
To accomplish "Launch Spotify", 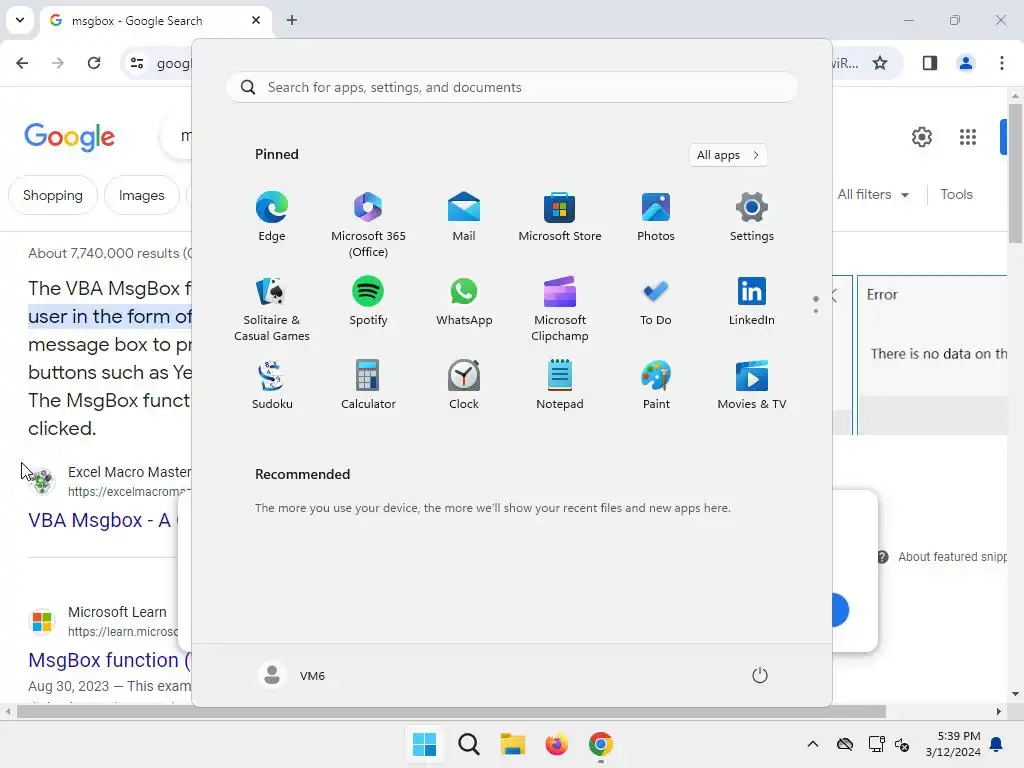I will click(x=368, y=301).
